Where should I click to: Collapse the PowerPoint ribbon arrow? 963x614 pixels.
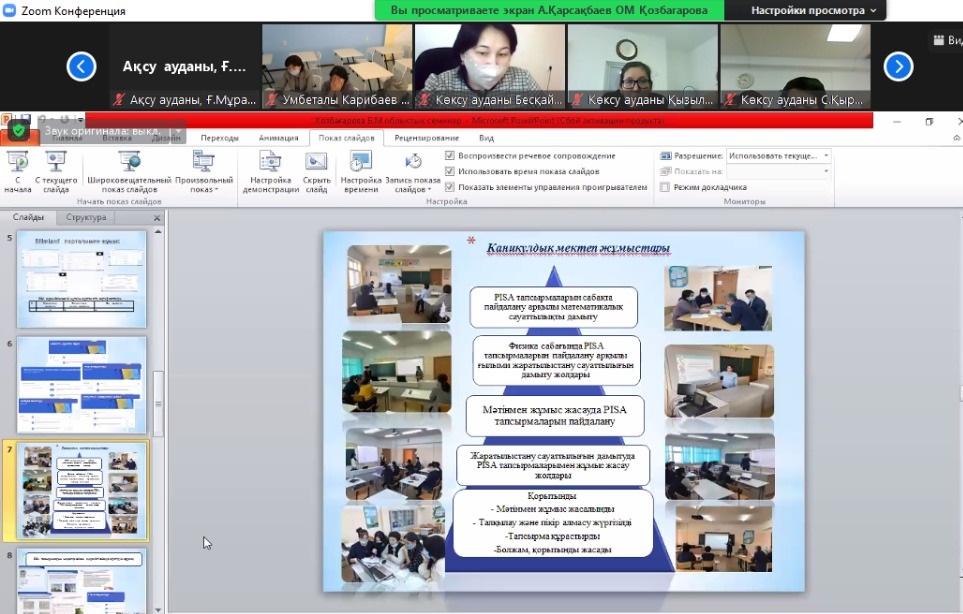click(x=957, y=138)
